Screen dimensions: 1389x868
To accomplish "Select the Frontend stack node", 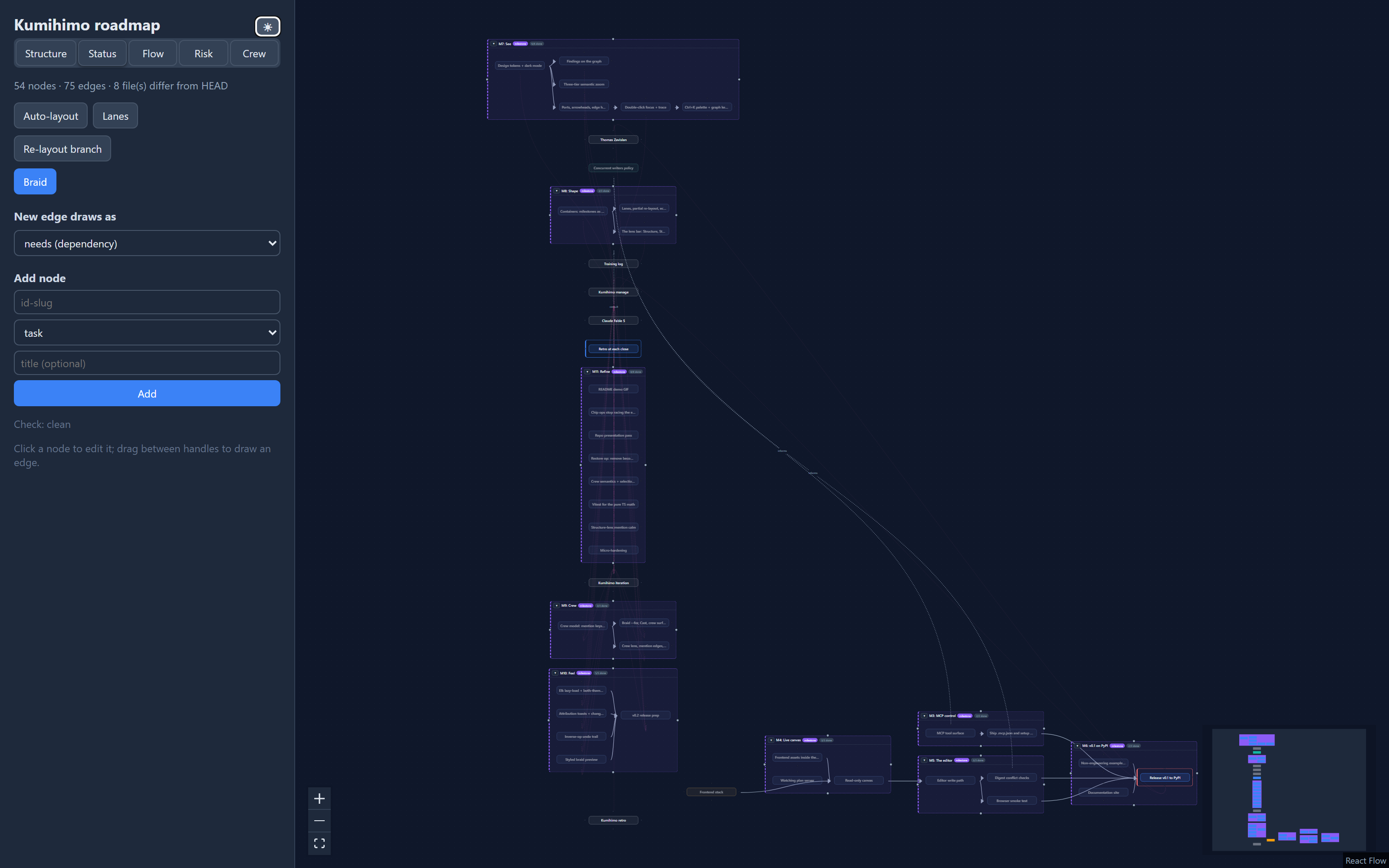I will (711, 792).
